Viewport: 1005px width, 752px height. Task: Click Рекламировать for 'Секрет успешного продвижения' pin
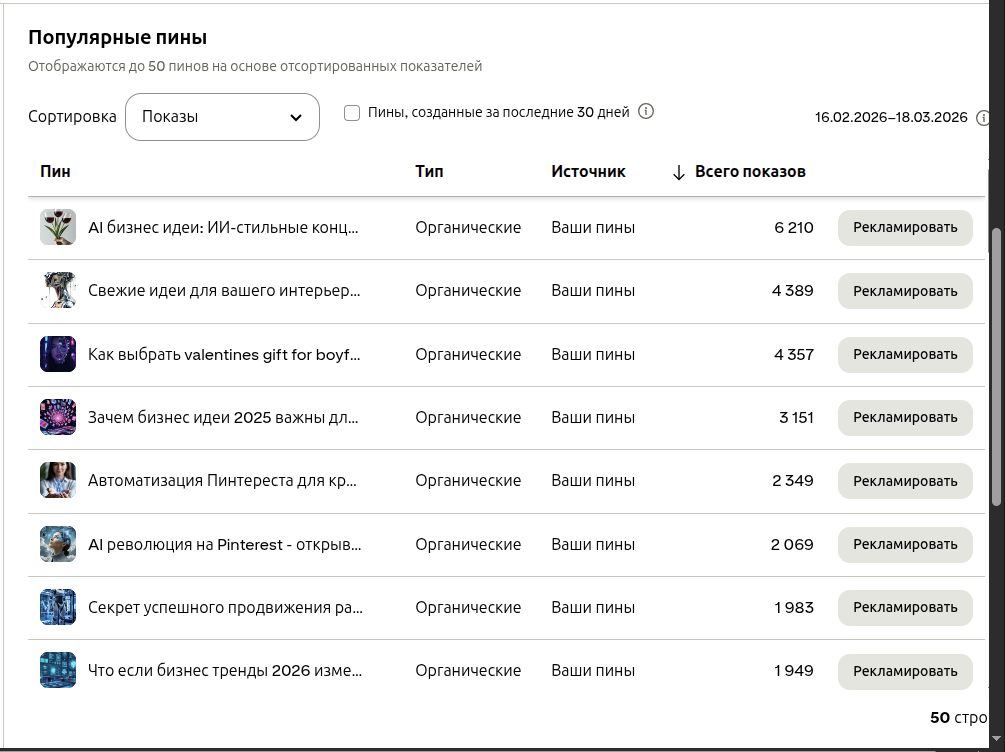coord(905,608)
